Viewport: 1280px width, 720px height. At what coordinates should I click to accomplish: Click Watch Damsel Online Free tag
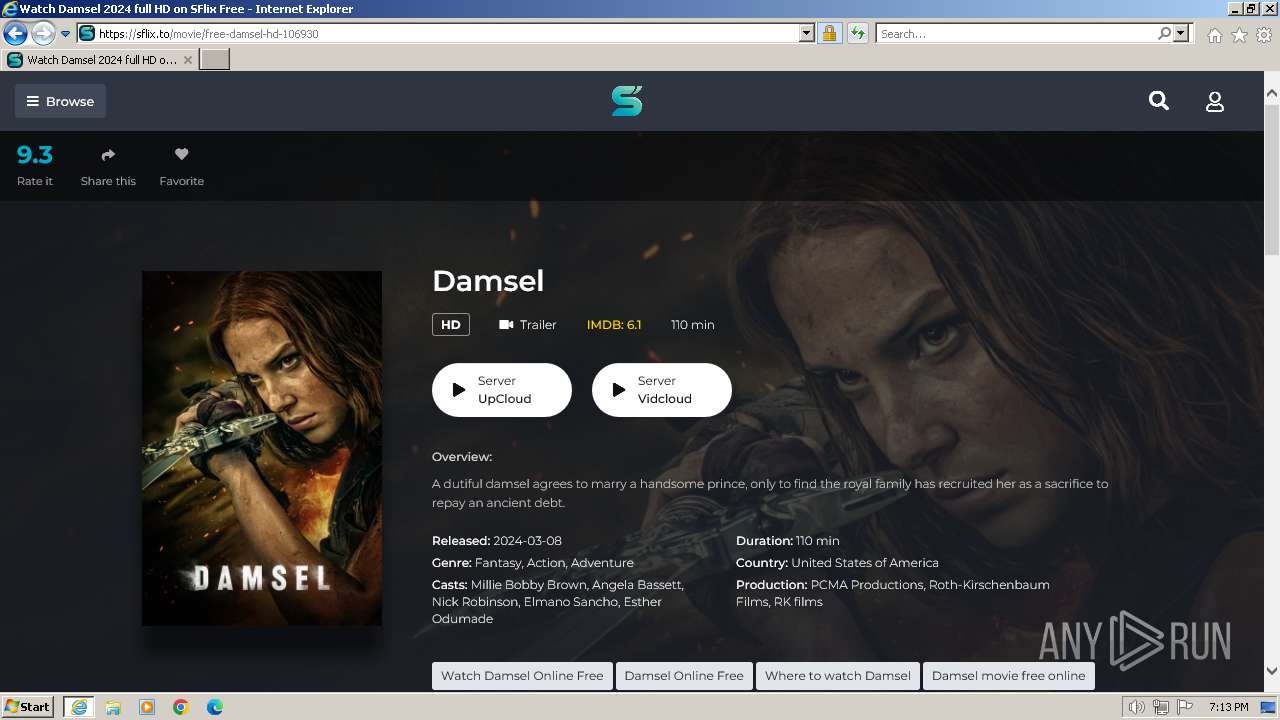pyautogui.click(x=522, y=675)
